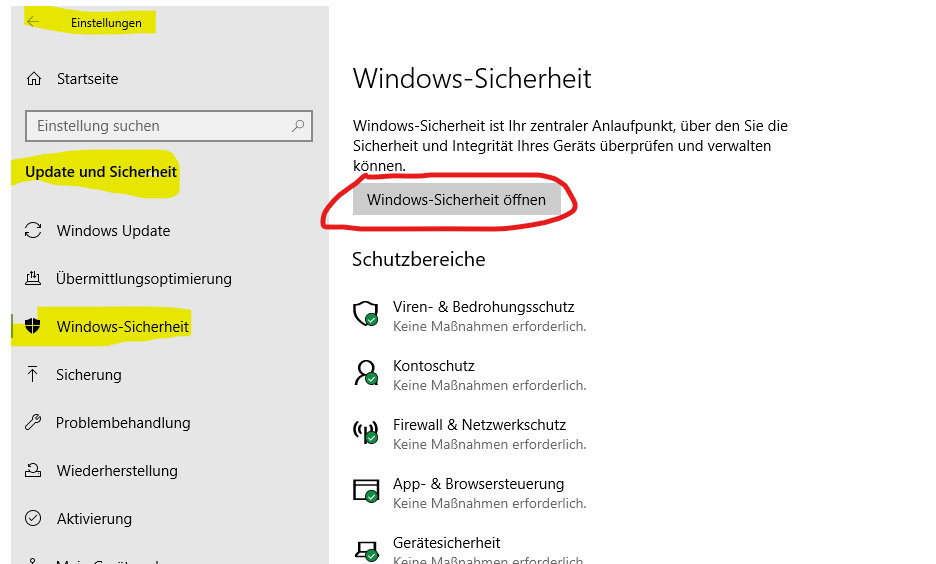Click the Einstellungen window title

(x=106, y=23)
